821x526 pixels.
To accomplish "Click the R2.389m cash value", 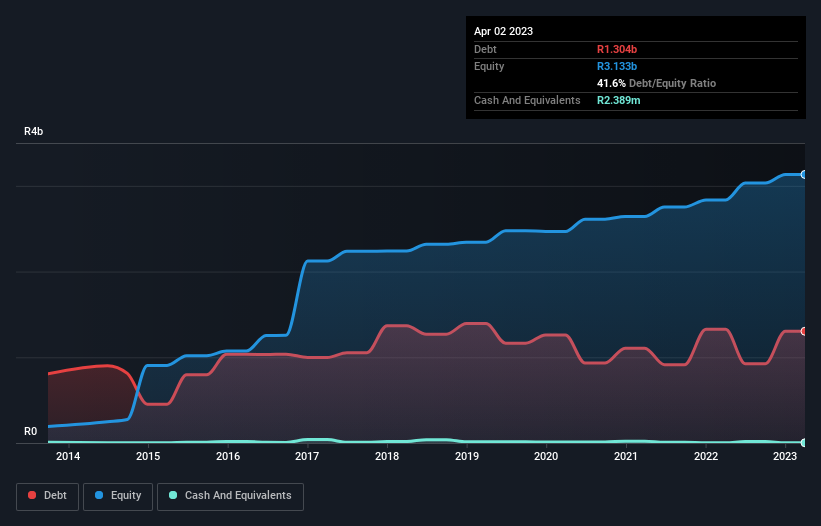I will 618,100.
